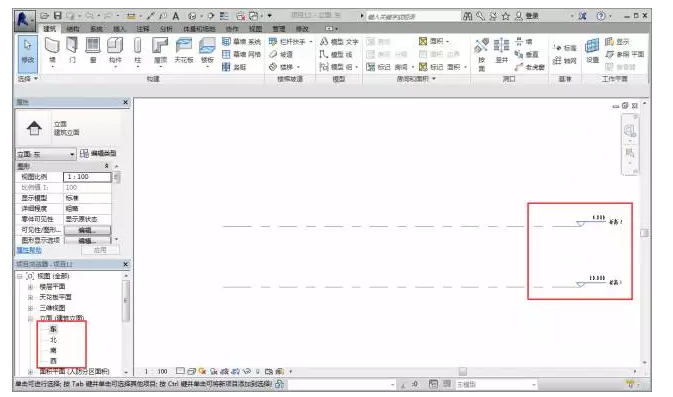Screen dimensions: 673x397
Task: Click the 模型 文字 model text tool
Action: [339, 42]
